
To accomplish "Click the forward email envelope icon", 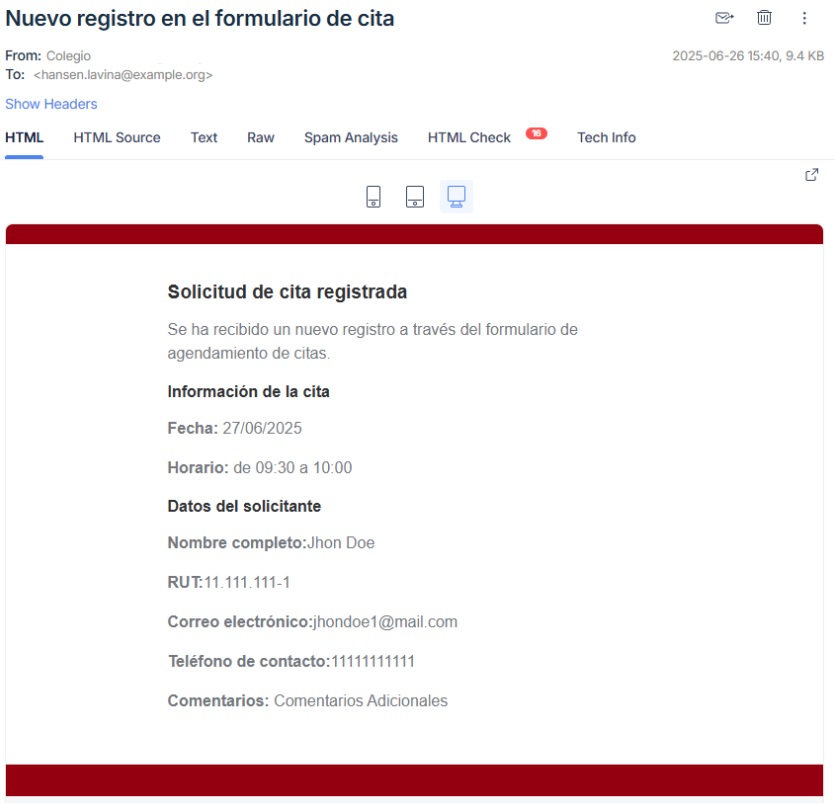I will click(724, 18).
